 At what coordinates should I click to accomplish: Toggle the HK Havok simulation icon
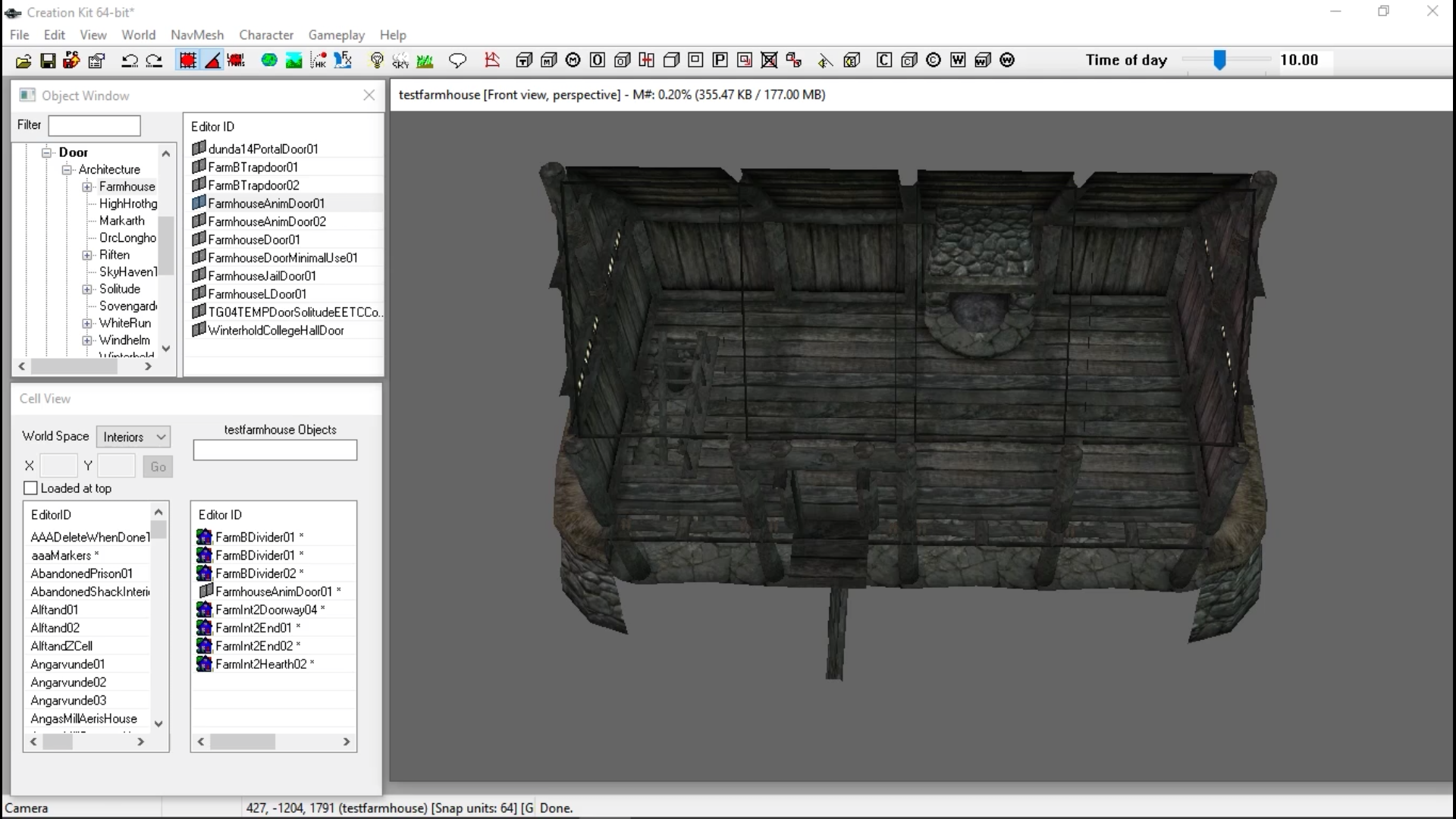point(318,61)
